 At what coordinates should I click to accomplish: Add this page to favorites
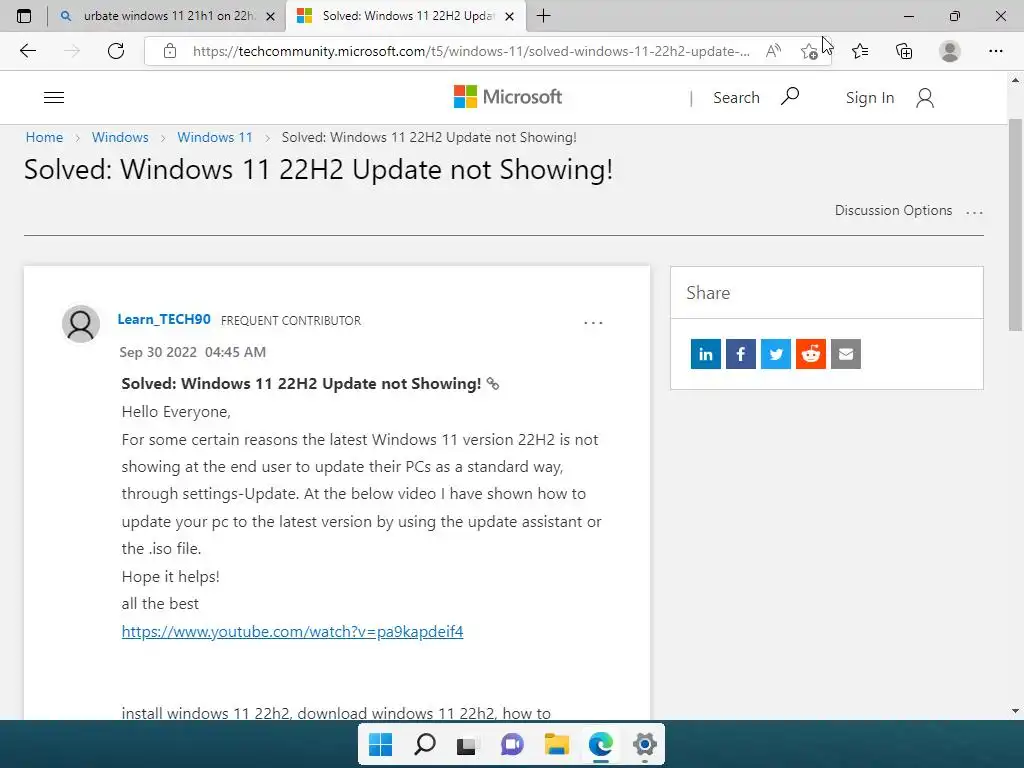click(x=809, y=51)
